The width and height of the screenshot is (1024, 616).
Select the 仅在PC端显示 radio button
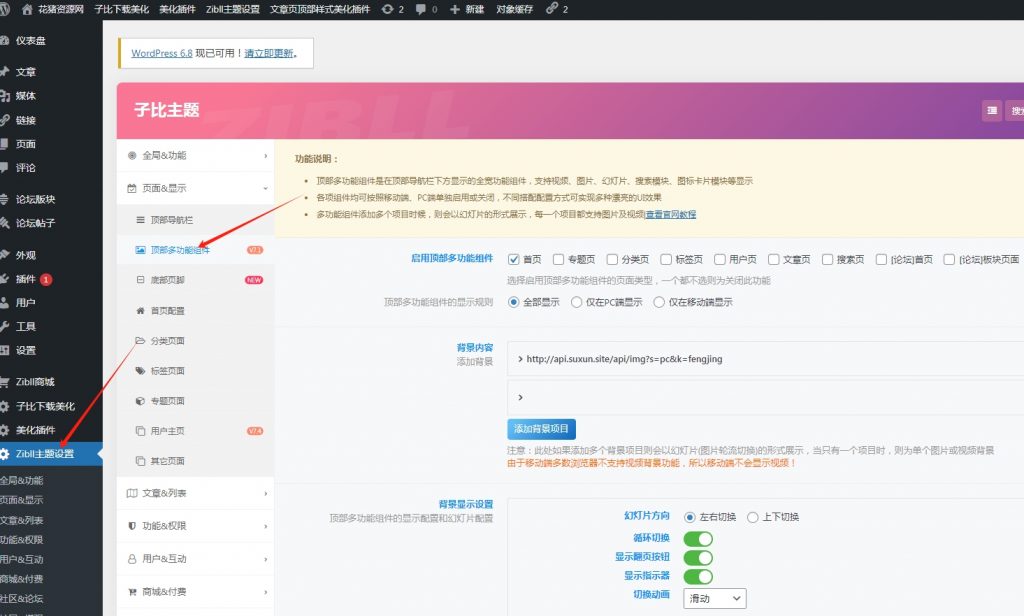coord(576,302)
